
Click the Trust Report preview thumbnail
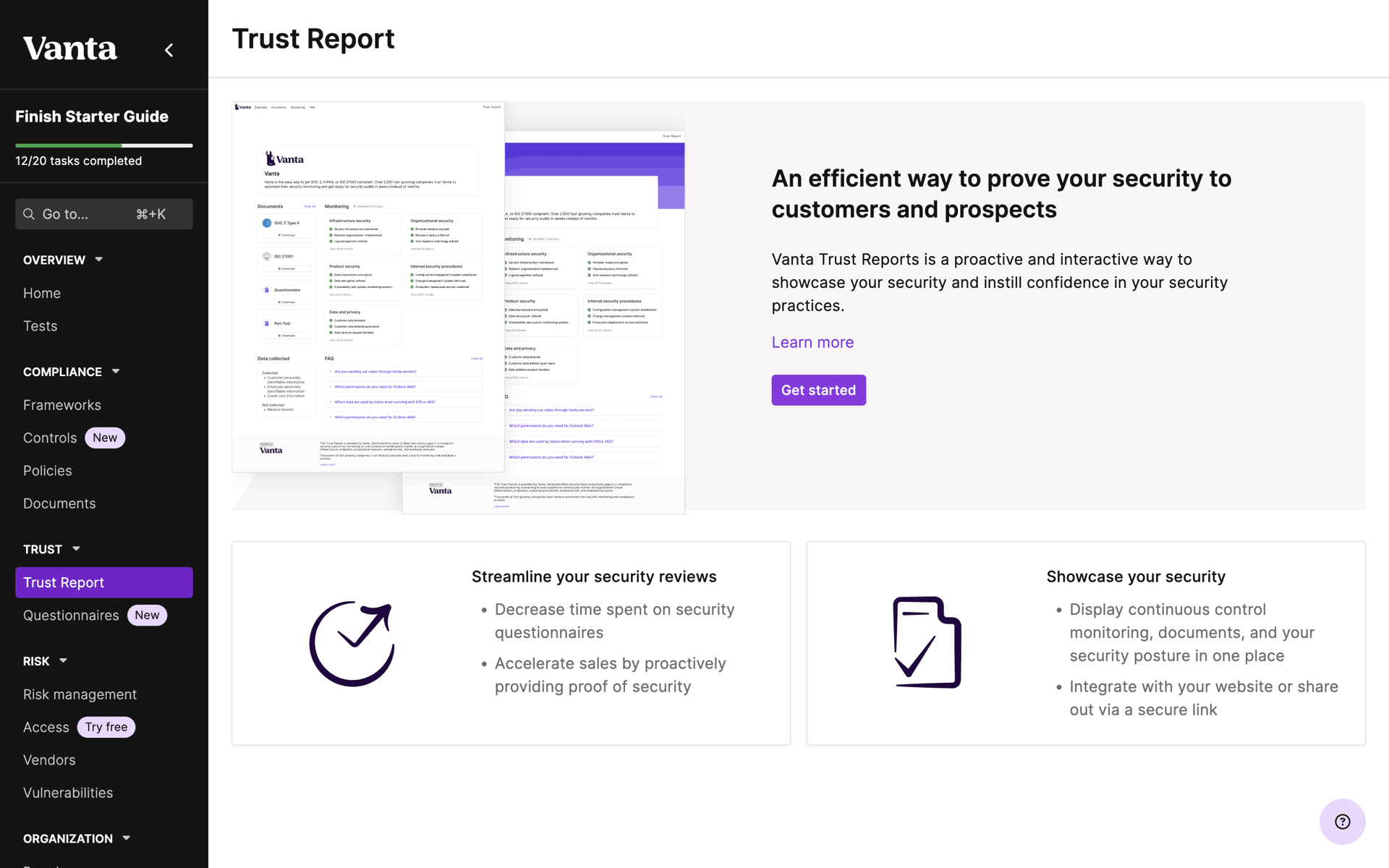(x=458, y=307)
